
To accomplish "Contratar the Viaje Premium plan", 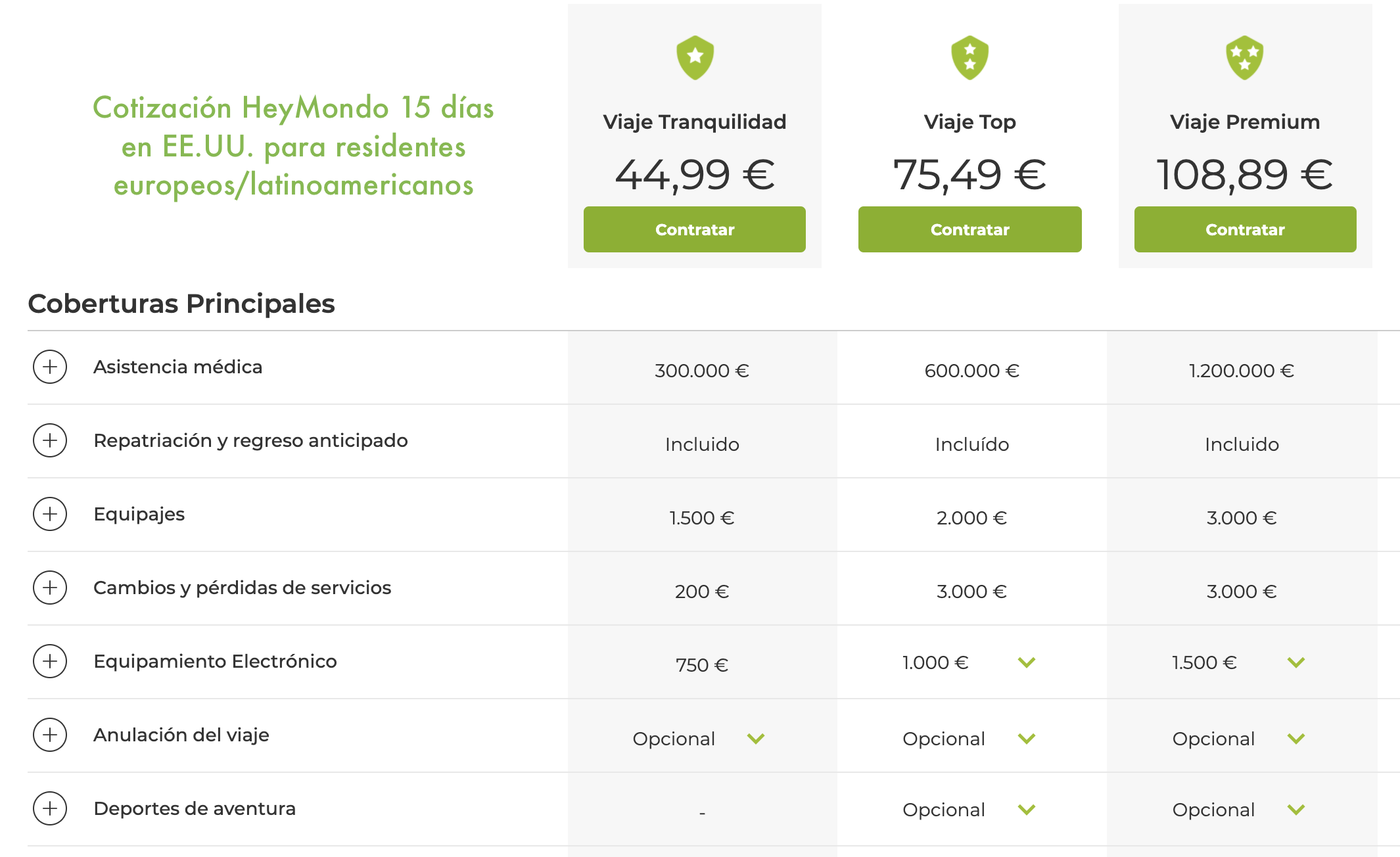I will point(1245,229).
